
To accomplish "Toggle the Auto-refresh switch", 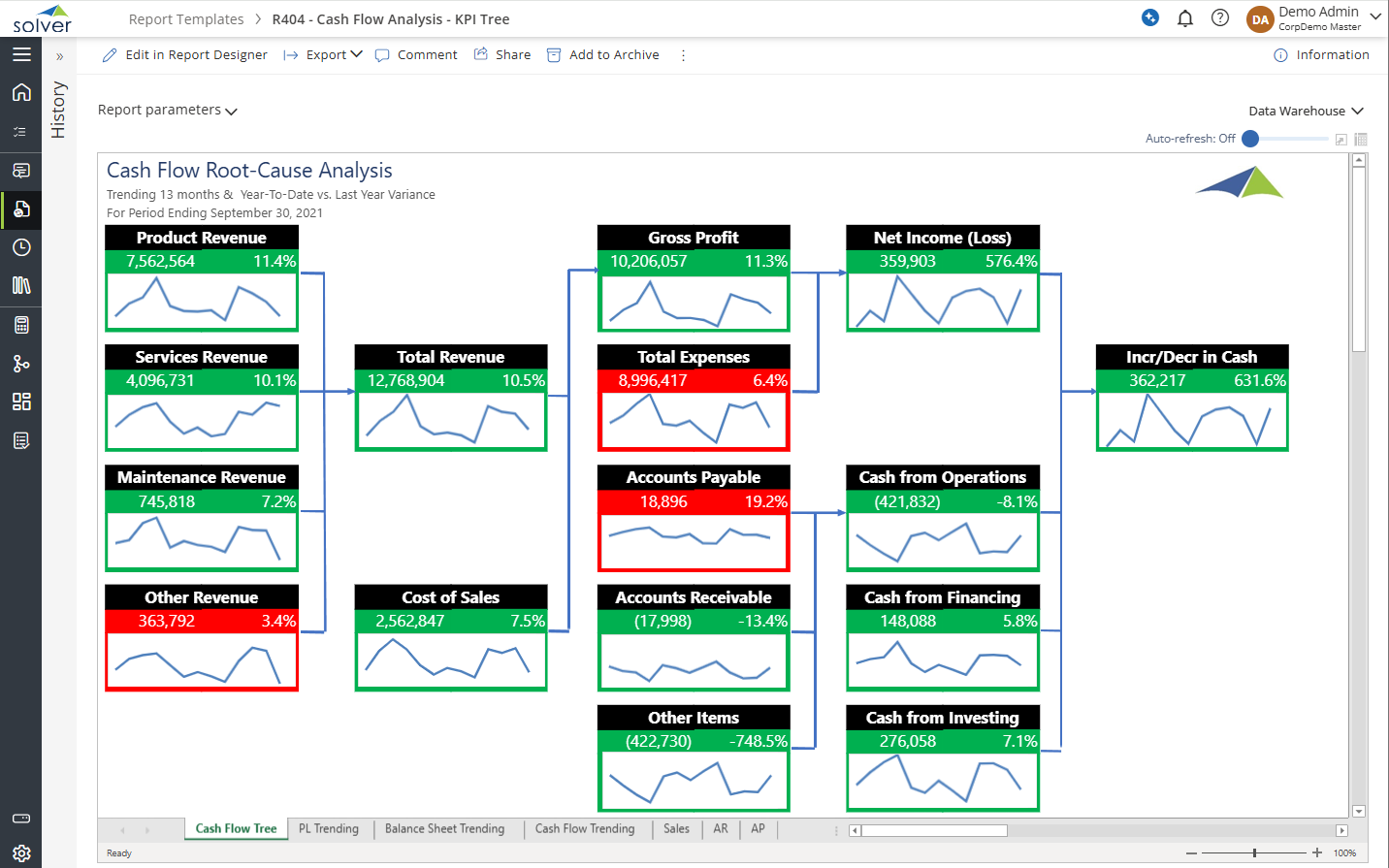I will point(1251,139).
